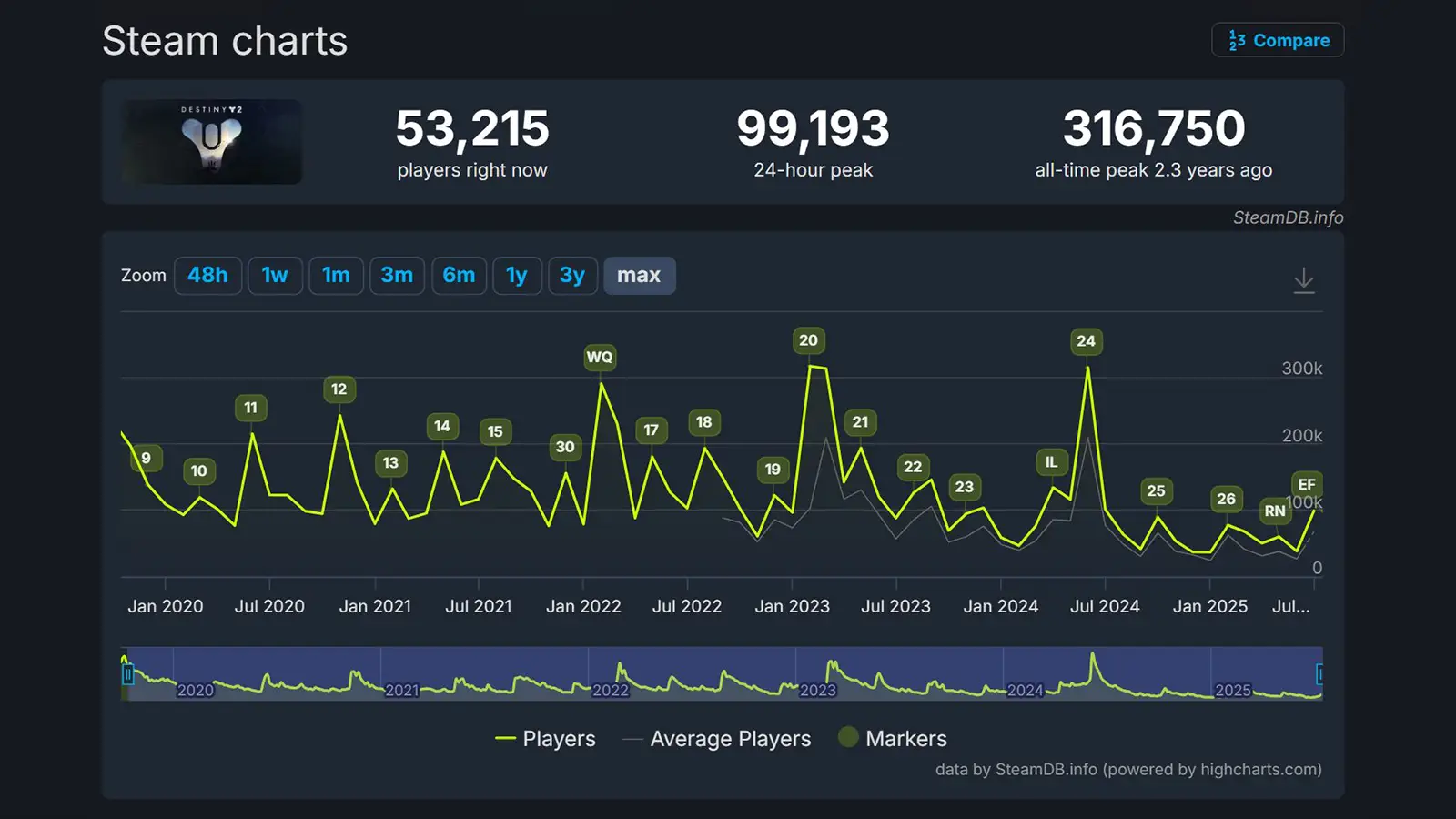Viewport: 1456px width, 819px height.
Task: Set zoom to 1m
Action: point(336,275)
